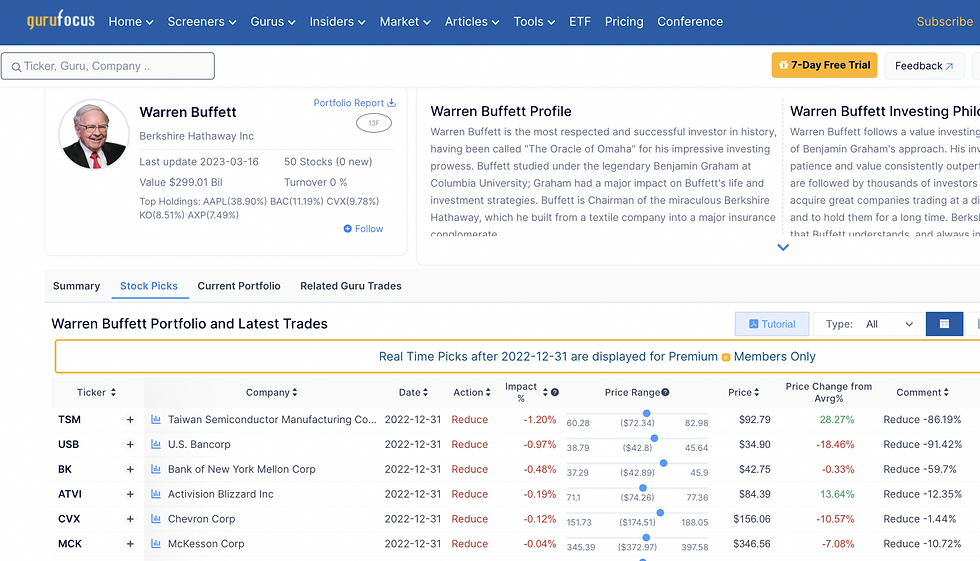
Task: Click the Price Range help icon
Action: [665, 392]
